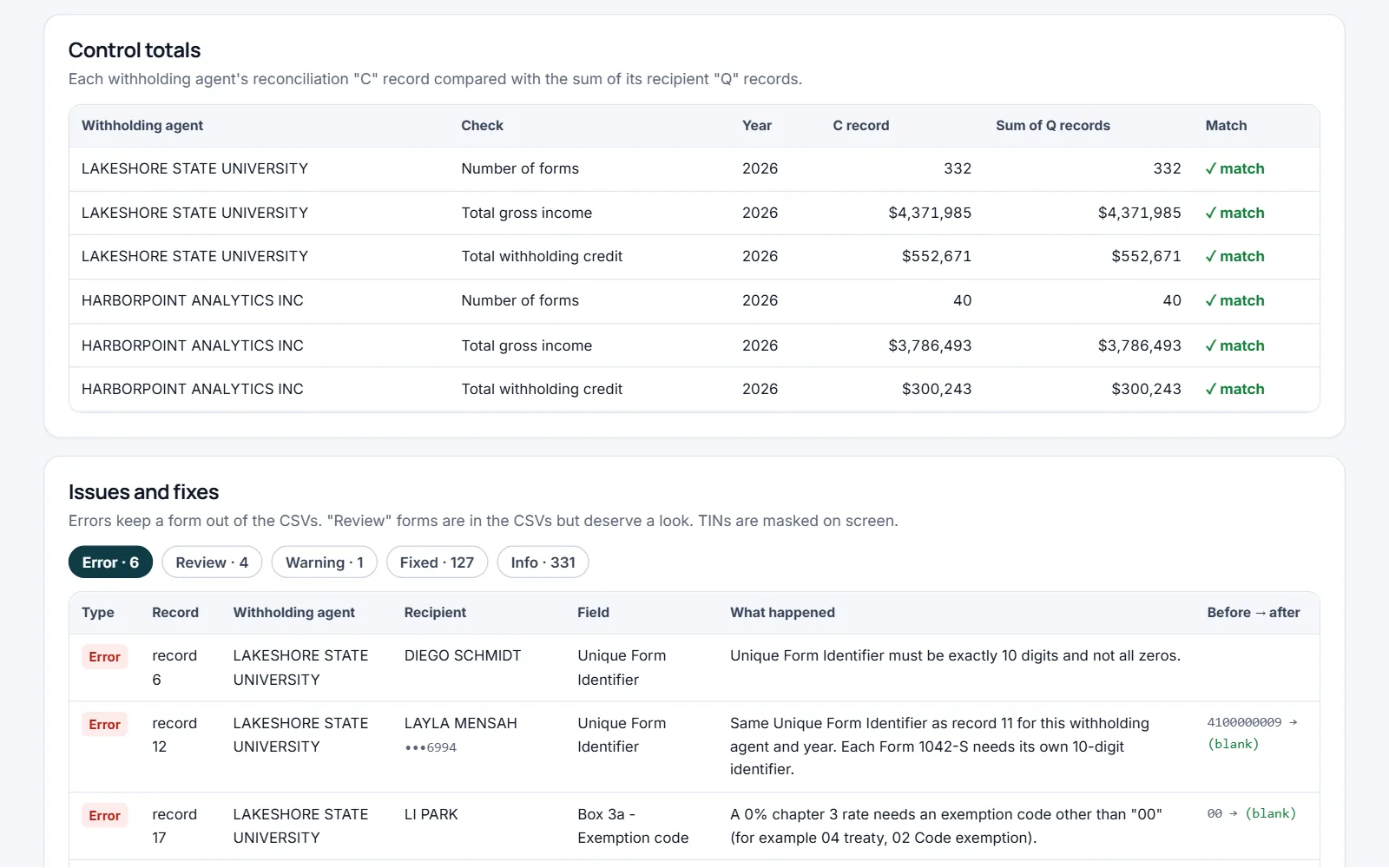Click the match status for Harborpoint withholding credit
The width and height of the screenshot is (1389, 868).
[1234, 389]
